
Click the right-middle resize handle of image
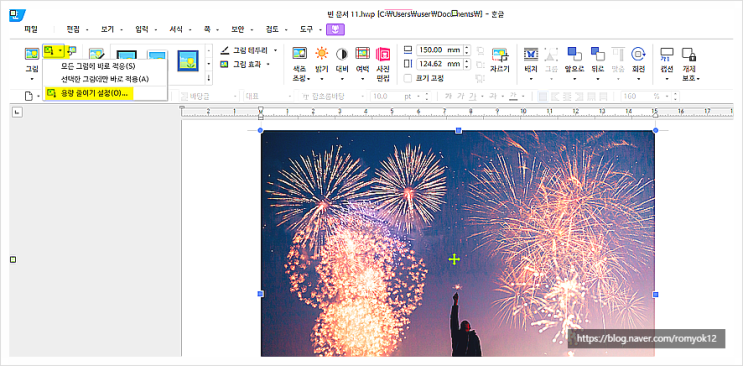coord(655,294)
